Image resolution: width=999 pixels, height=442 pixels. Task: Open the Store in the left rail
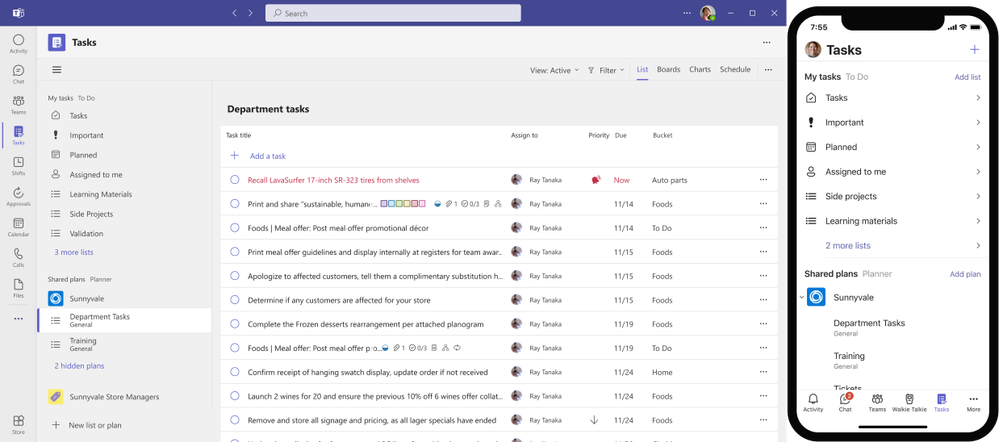pos(18,425)
